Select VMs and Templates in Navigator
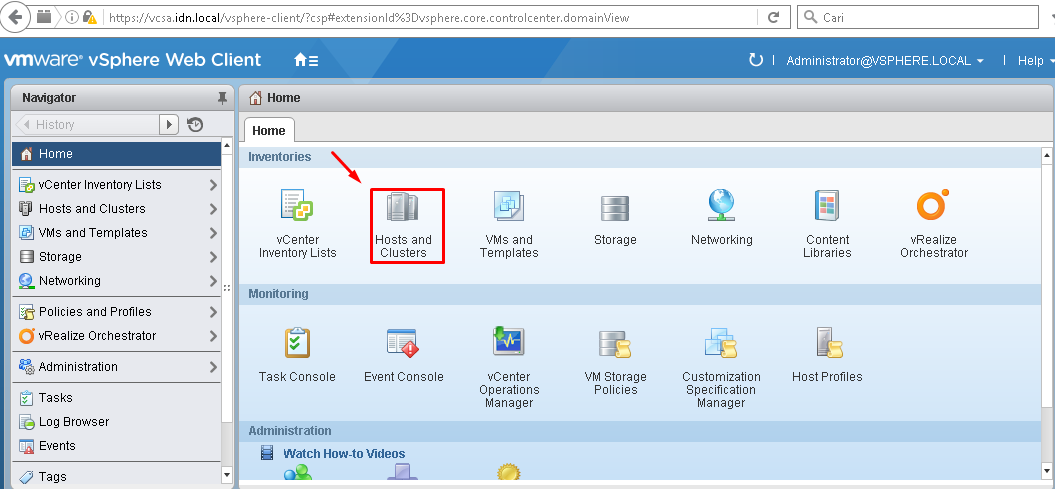This screenshot has height=489, width=1055. [x=116, y=233]
